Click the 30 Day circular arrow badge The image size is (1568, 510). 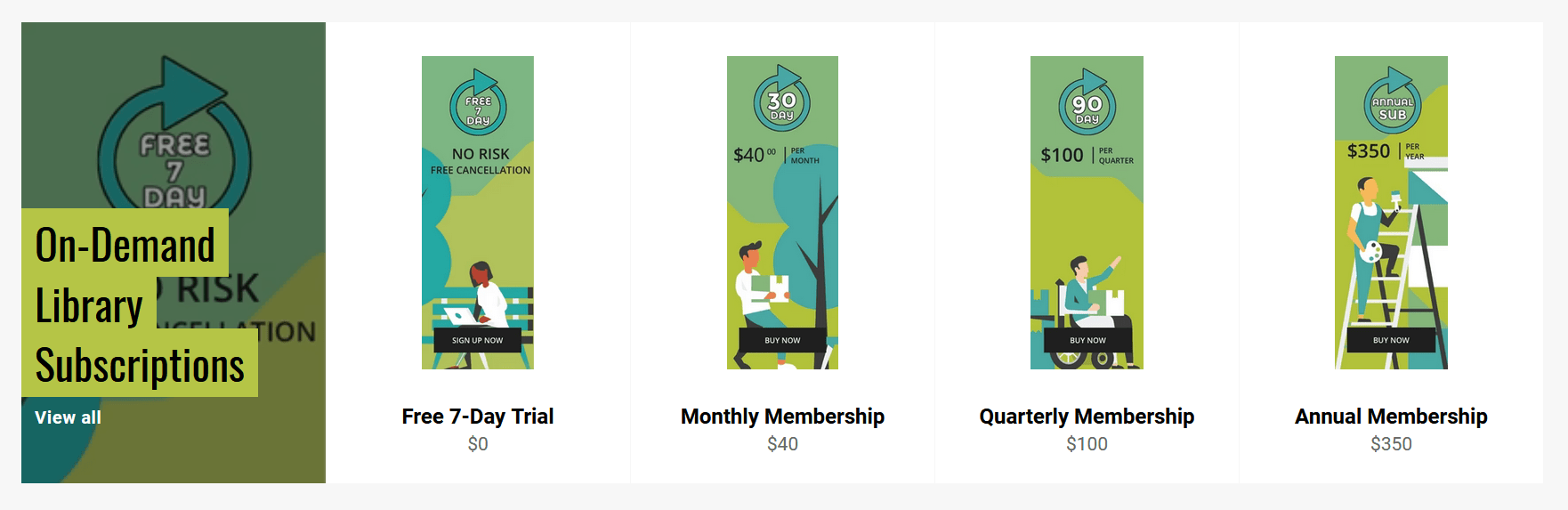tap(782, 98)
